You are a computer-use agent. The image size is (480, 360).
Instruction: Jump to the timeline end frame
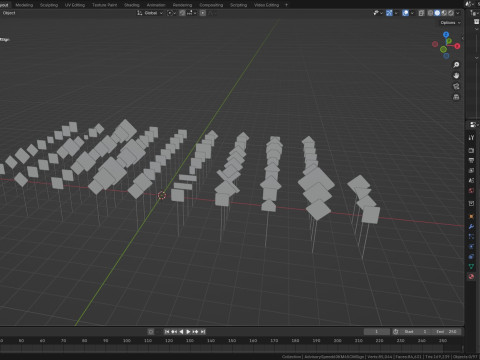click(203, 332)
